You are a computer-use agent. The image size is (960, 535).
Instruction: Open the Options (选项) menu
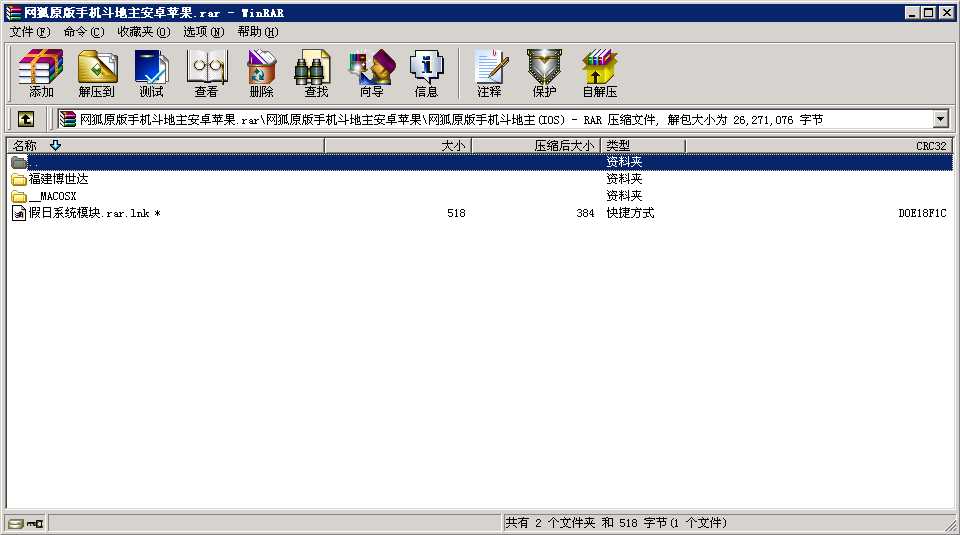click(x=204, y=32)
